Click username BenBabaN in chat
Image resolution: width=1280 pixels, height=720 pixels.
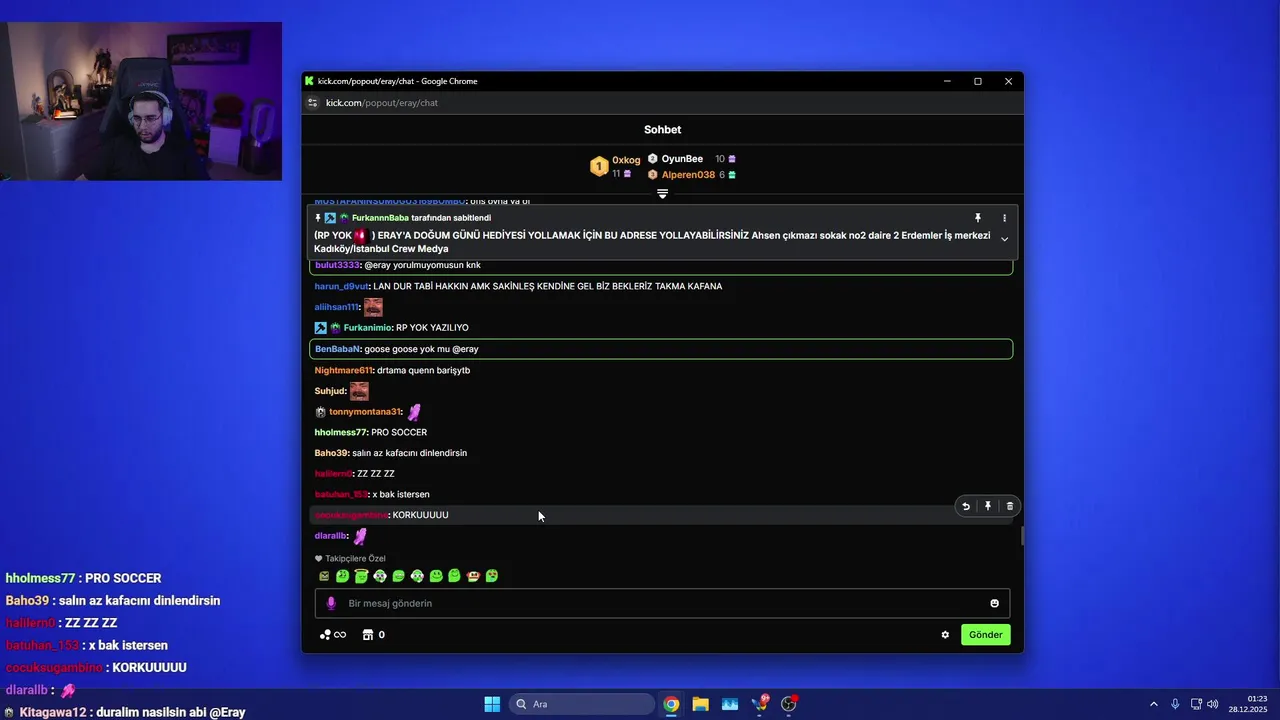click(x=337, y=349)
